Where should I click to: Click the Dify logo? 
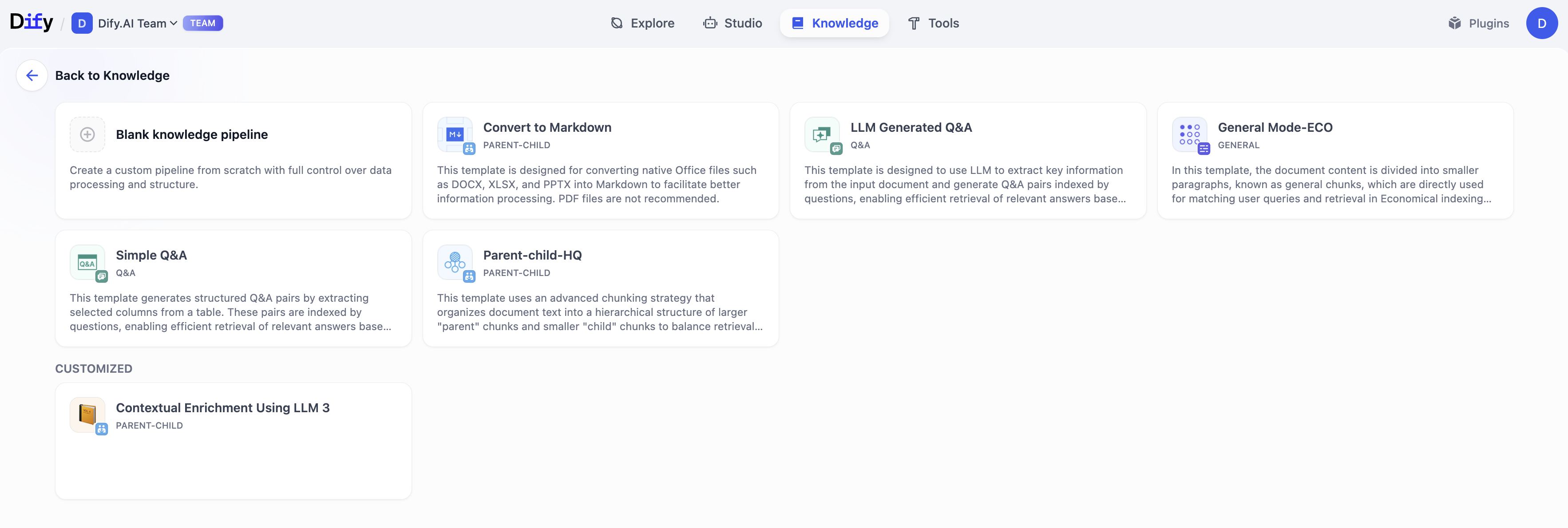point(31,23)
